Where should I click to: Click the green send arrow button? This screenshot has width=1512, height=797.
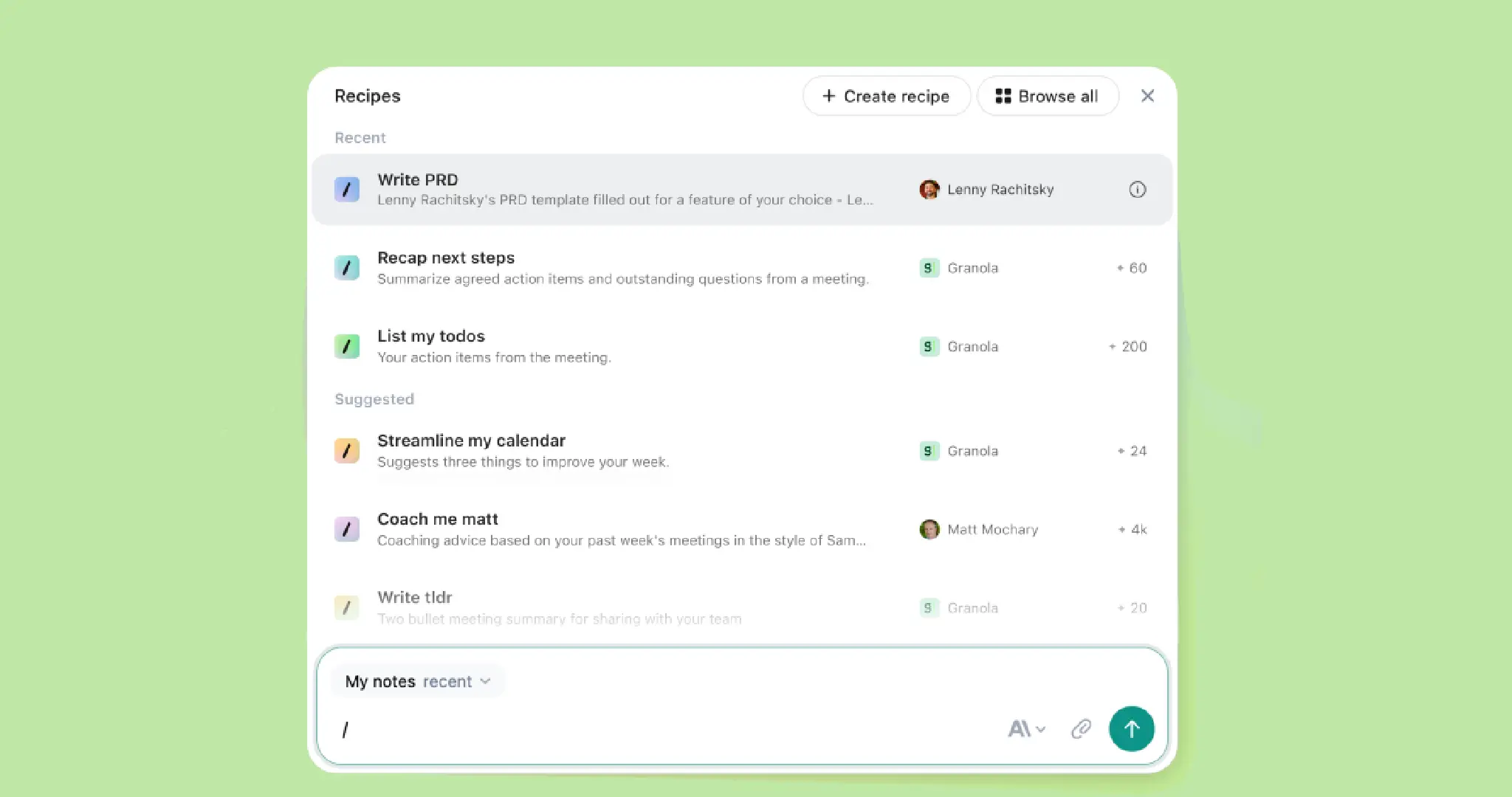click(x=1131, y=729)
